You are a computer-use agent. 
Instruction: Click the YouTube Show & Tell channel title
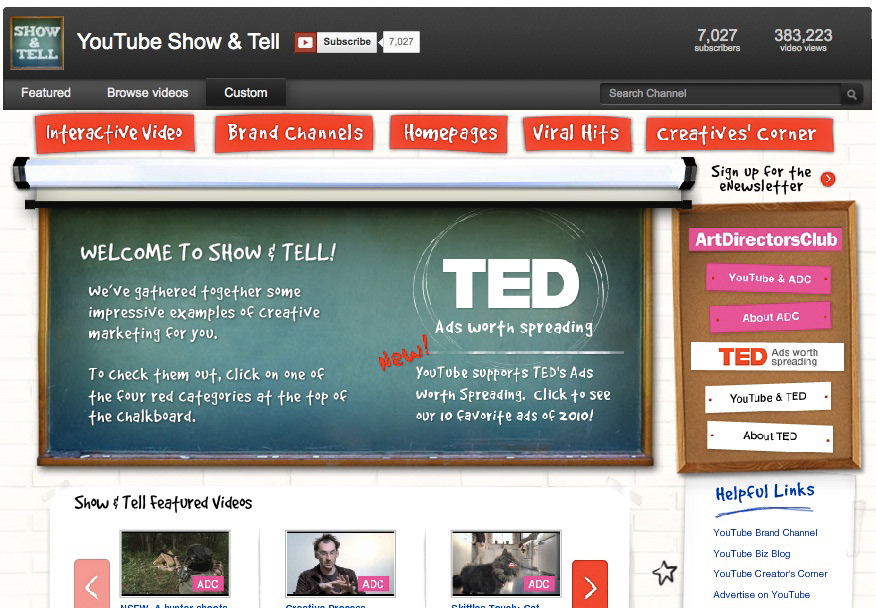point(178,42)
